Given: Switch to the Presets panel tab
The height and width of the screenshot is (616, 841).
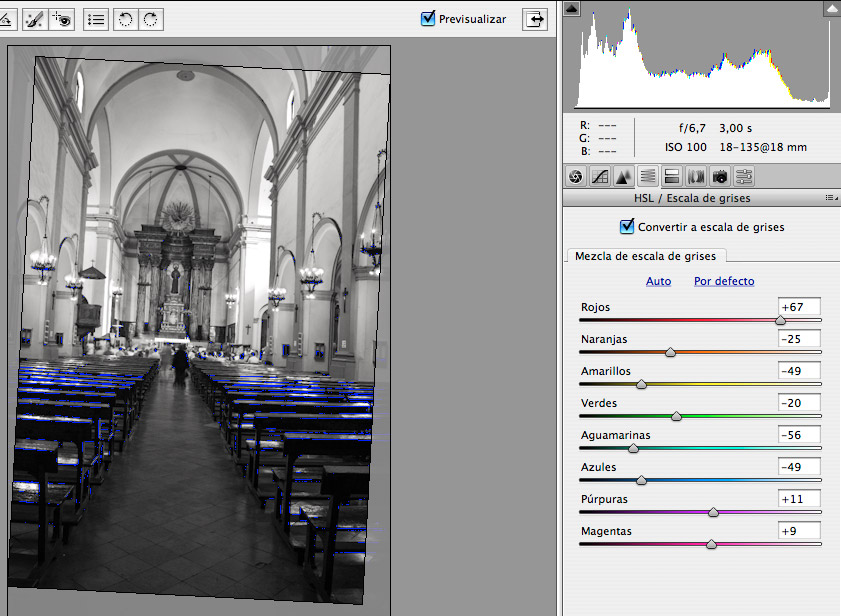Looking at the screenshot, I should coord(744,177).
